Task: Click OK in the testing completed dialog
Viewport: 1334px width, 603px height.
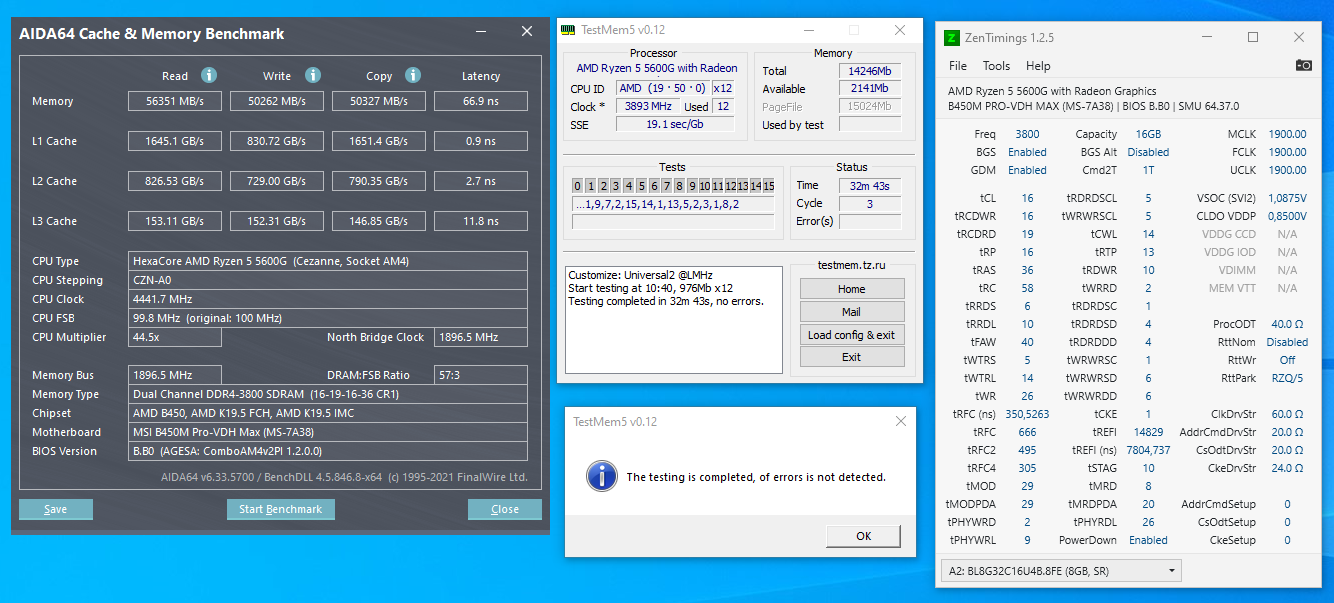Action: click(864, 536)
